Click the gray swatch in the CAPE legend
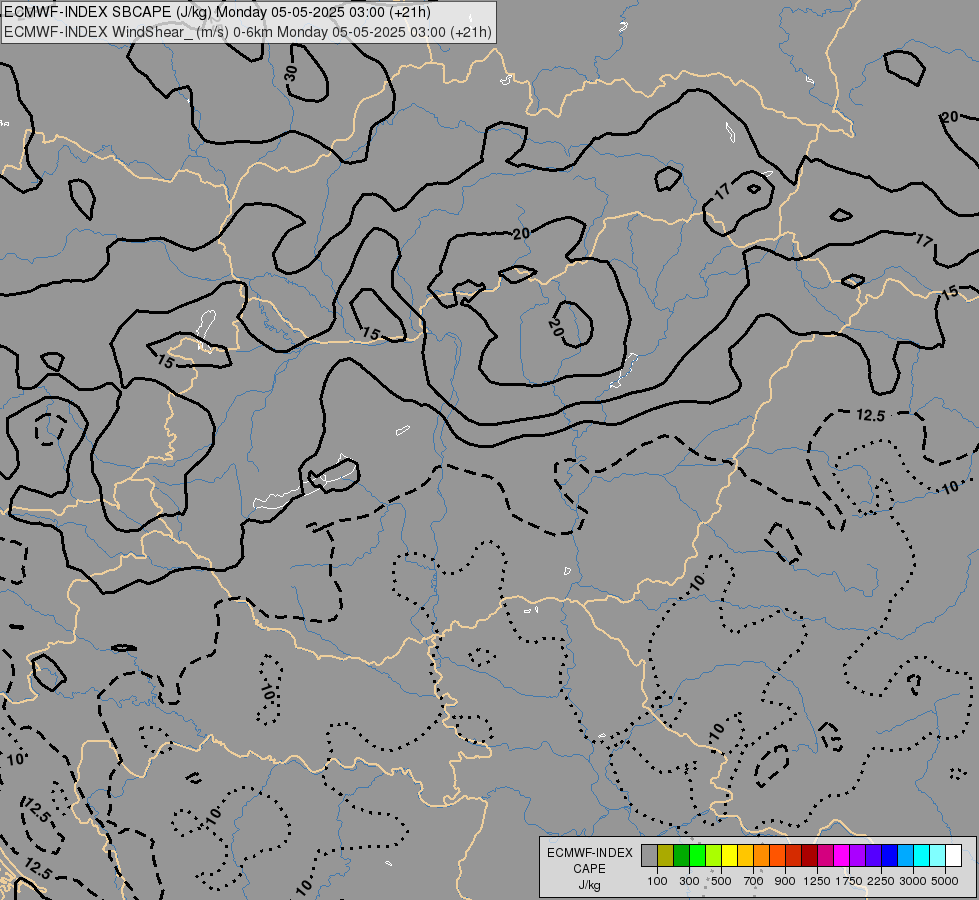 click(649, 856)
